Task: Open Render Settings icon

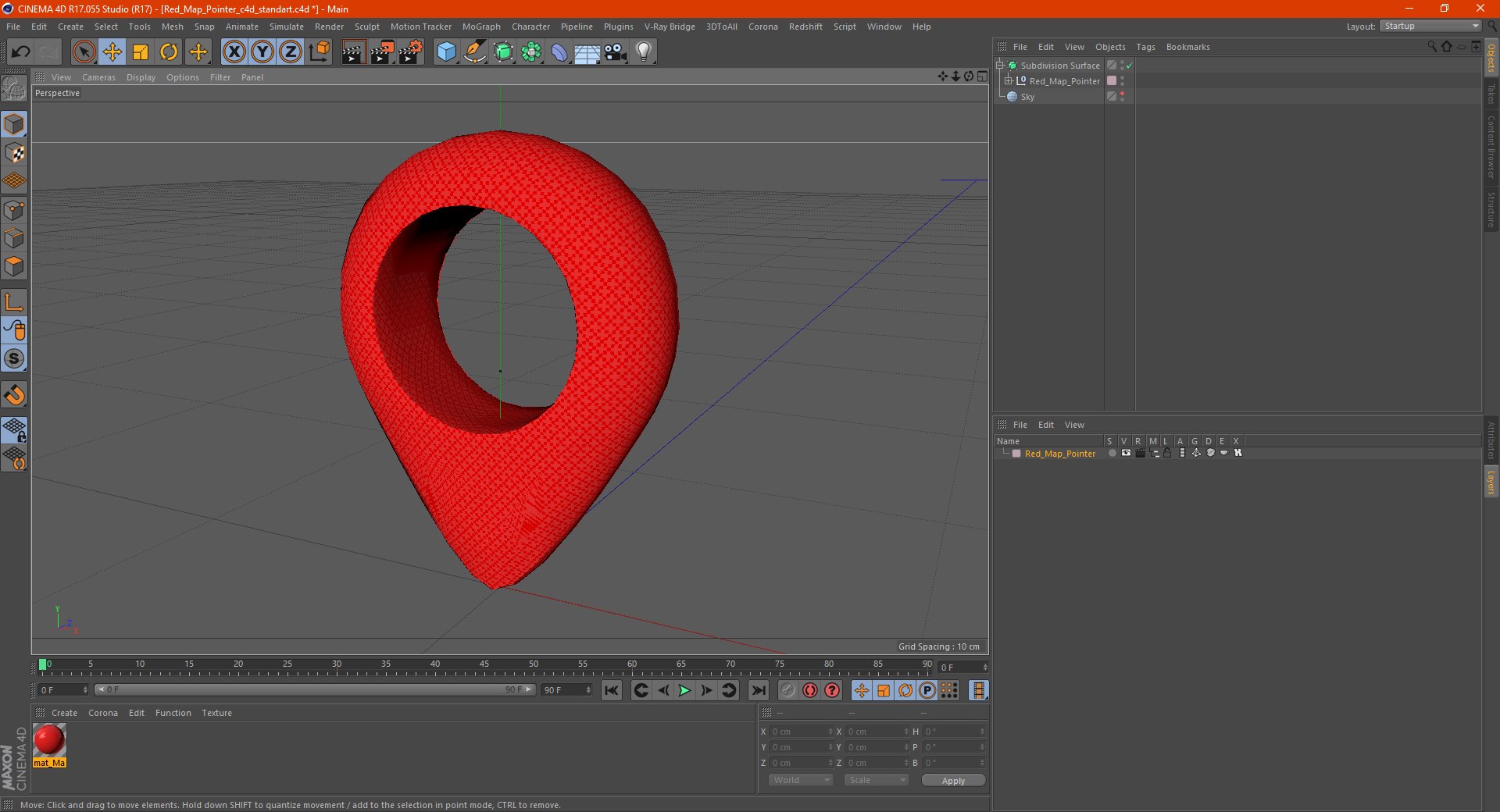Action: point(411,52)
